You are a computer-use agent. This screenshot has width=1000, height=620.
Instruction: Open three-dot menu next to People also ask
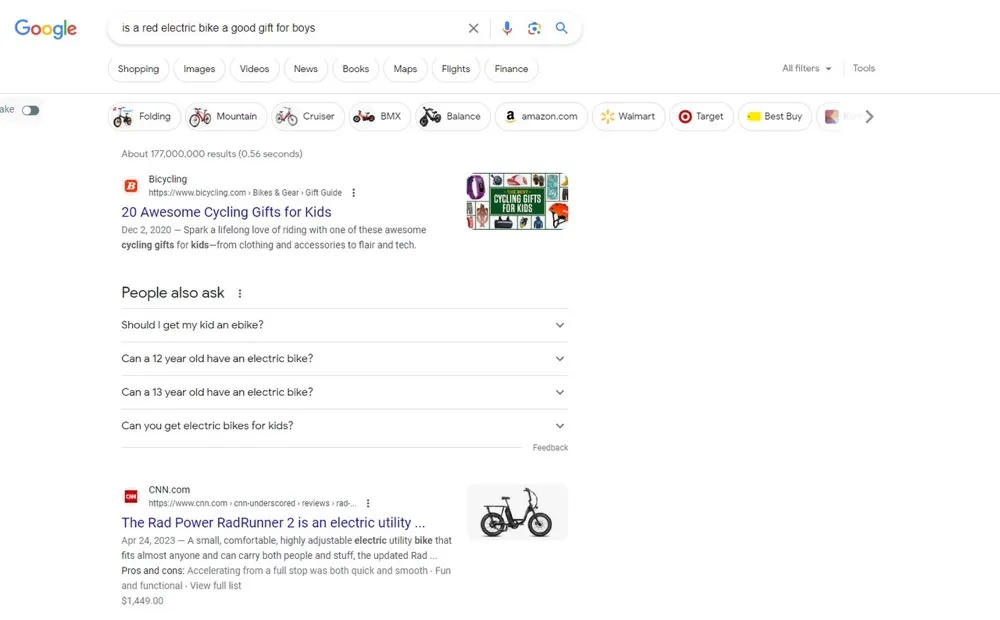click(x=240, y=293)
